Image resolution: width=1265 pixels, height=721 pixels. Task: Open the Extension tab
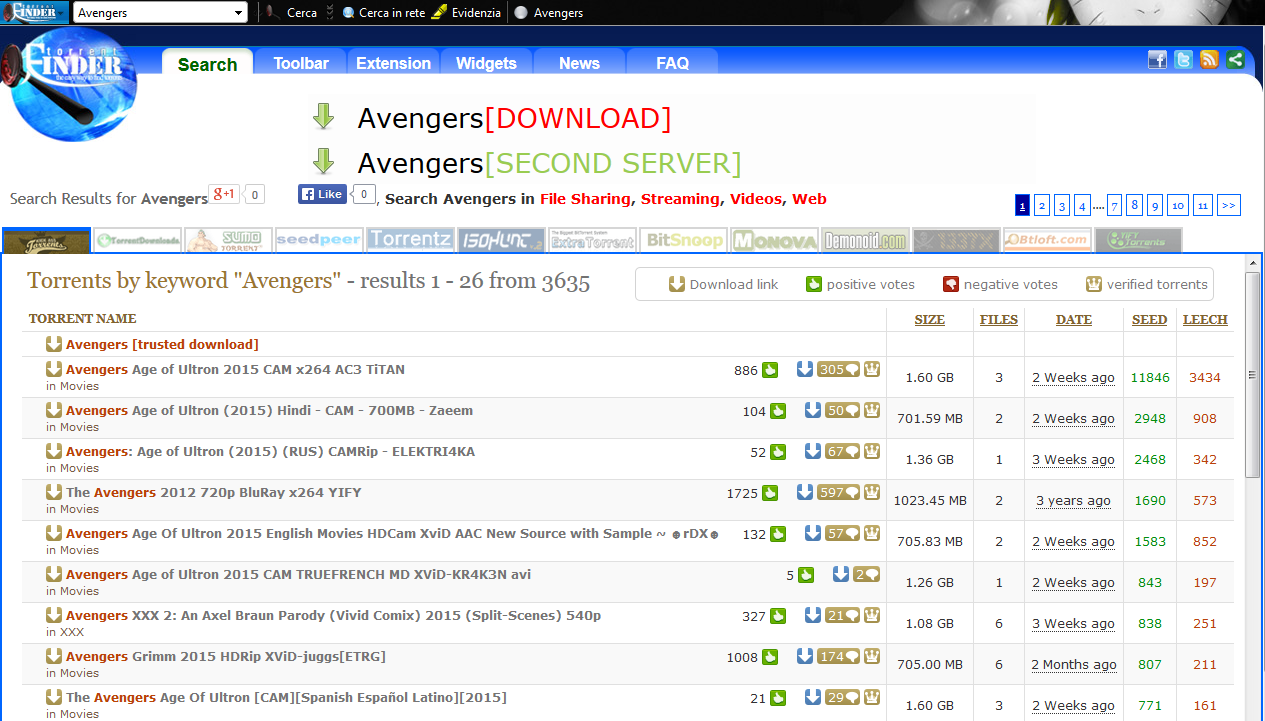point(393,62)
